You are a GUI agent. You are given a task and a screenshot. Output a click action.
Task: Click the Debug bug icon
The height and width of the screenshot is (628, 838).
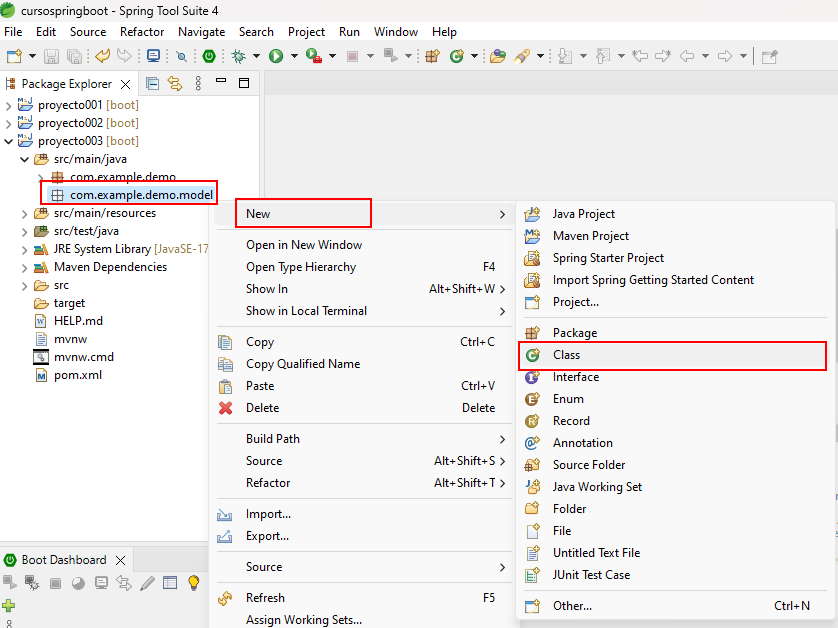point(238,56)
